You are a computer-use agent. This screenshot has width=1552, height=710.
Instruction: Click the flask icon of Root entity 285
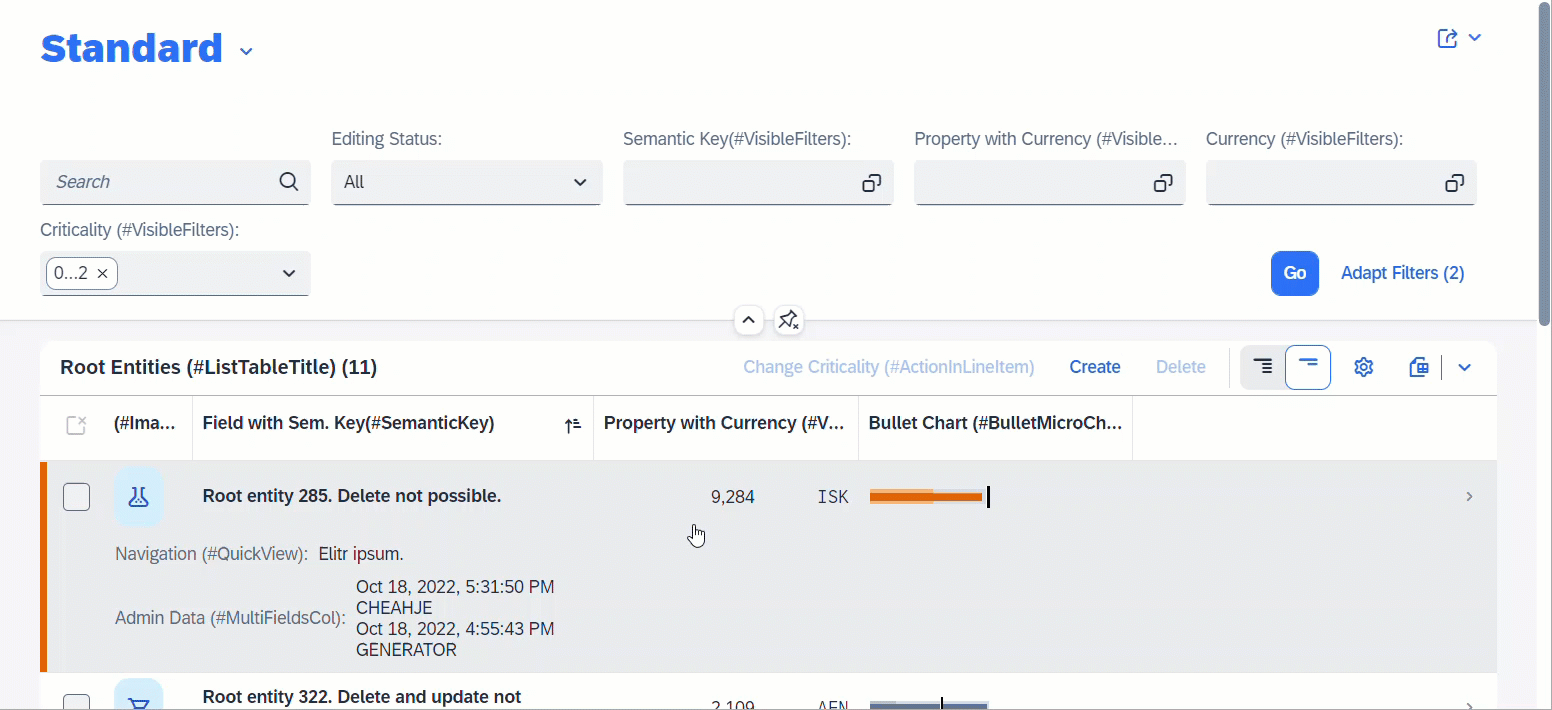point(139,496)
